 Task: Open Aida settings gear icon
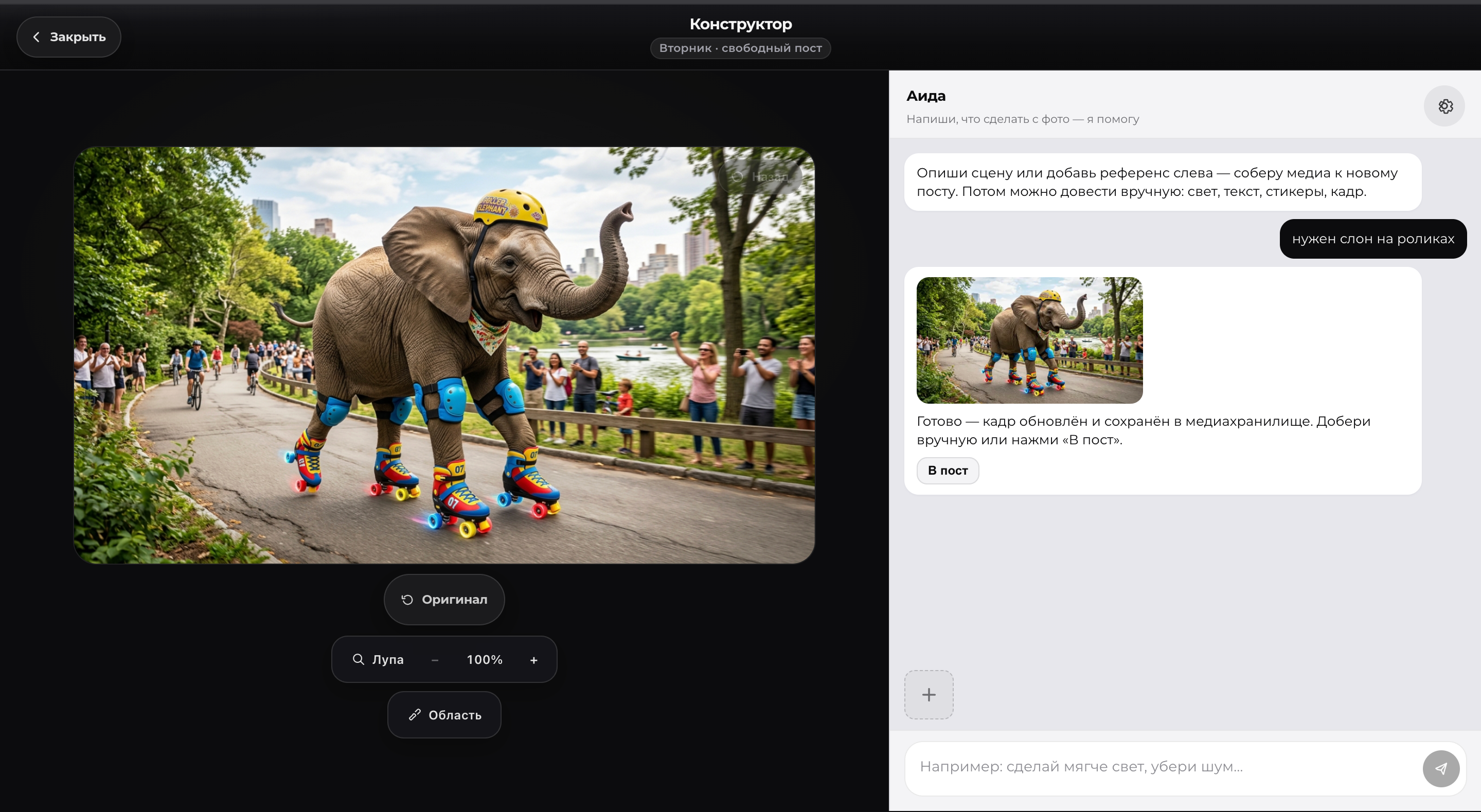tap(1444, 106)
